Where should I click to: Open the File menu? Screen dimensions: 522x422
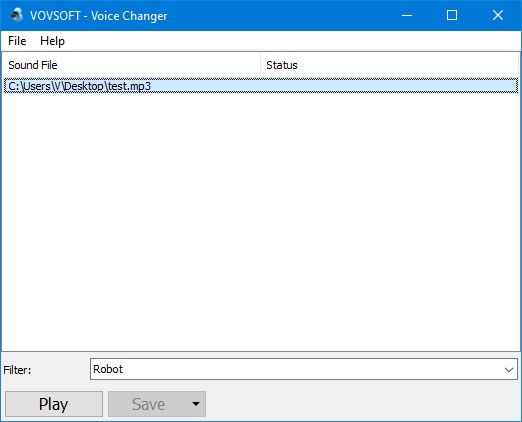[x=17, y=41]
